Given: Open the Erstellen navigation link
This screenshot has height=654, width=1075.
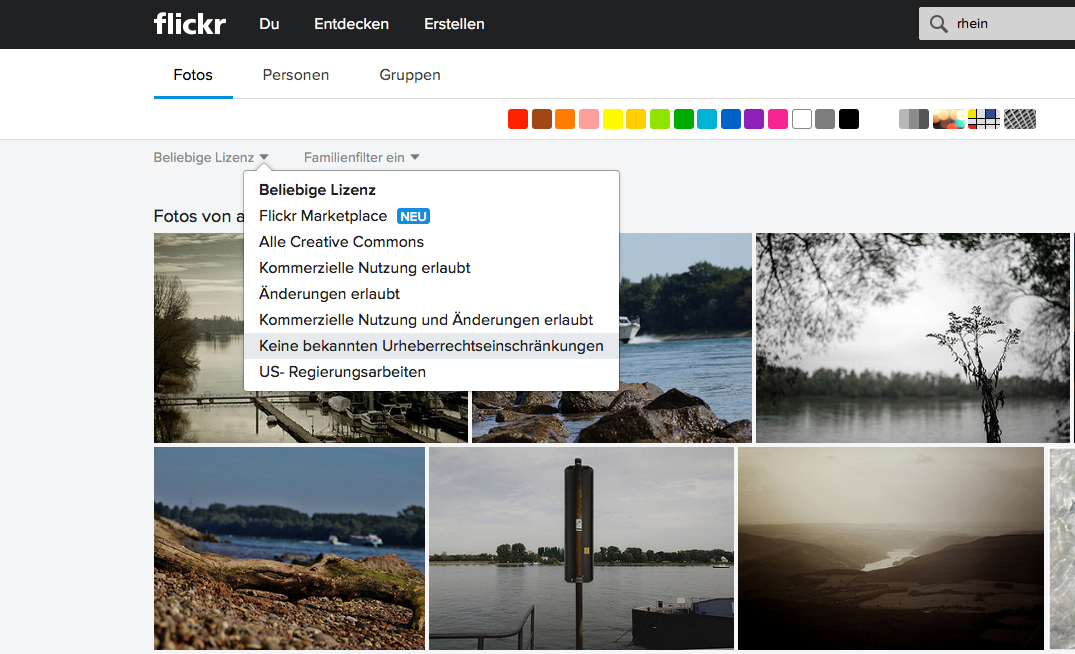Looking at the screenshot, I should 454,24.
